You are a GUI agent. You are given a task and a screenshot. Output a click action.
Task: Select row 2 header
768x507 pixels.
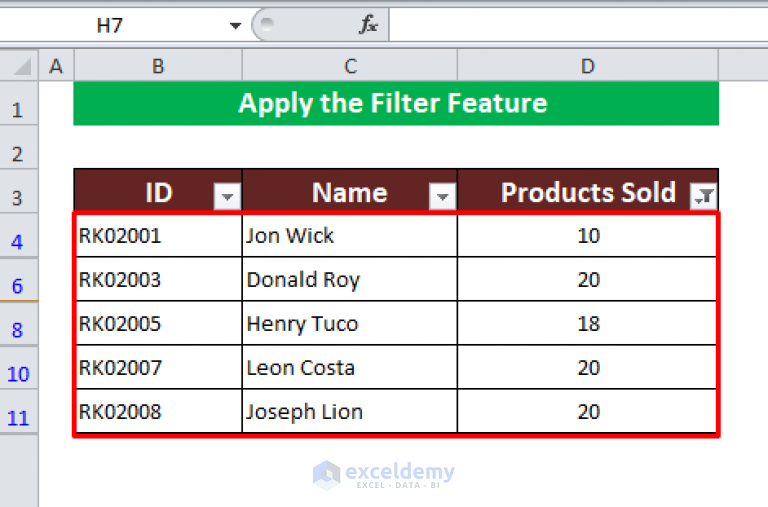point(19,148)
